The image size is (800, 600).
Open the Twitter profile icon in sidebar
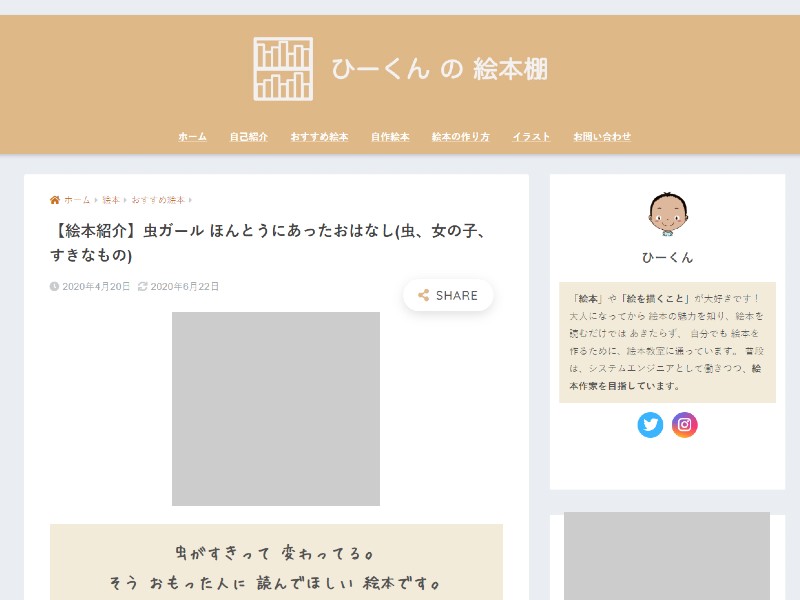(651, 425)
